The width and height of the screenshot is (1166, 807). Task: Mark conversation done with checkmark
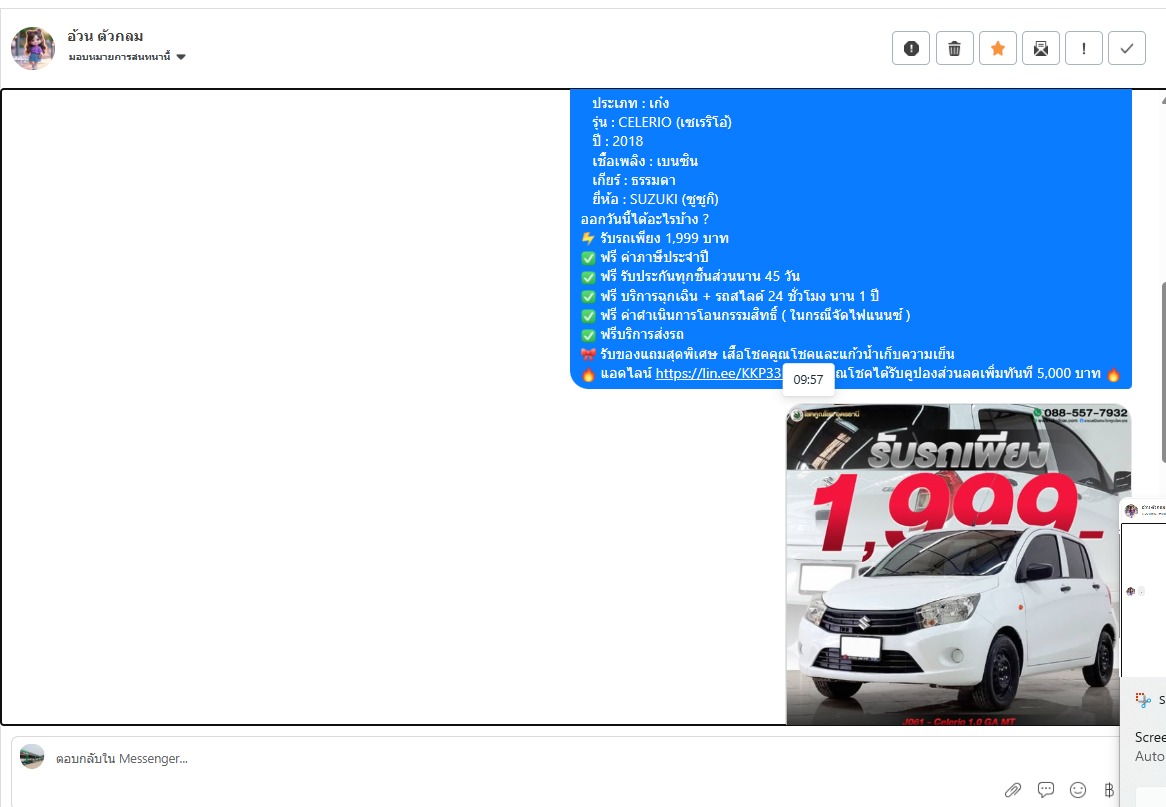[x=1127, y=49]
